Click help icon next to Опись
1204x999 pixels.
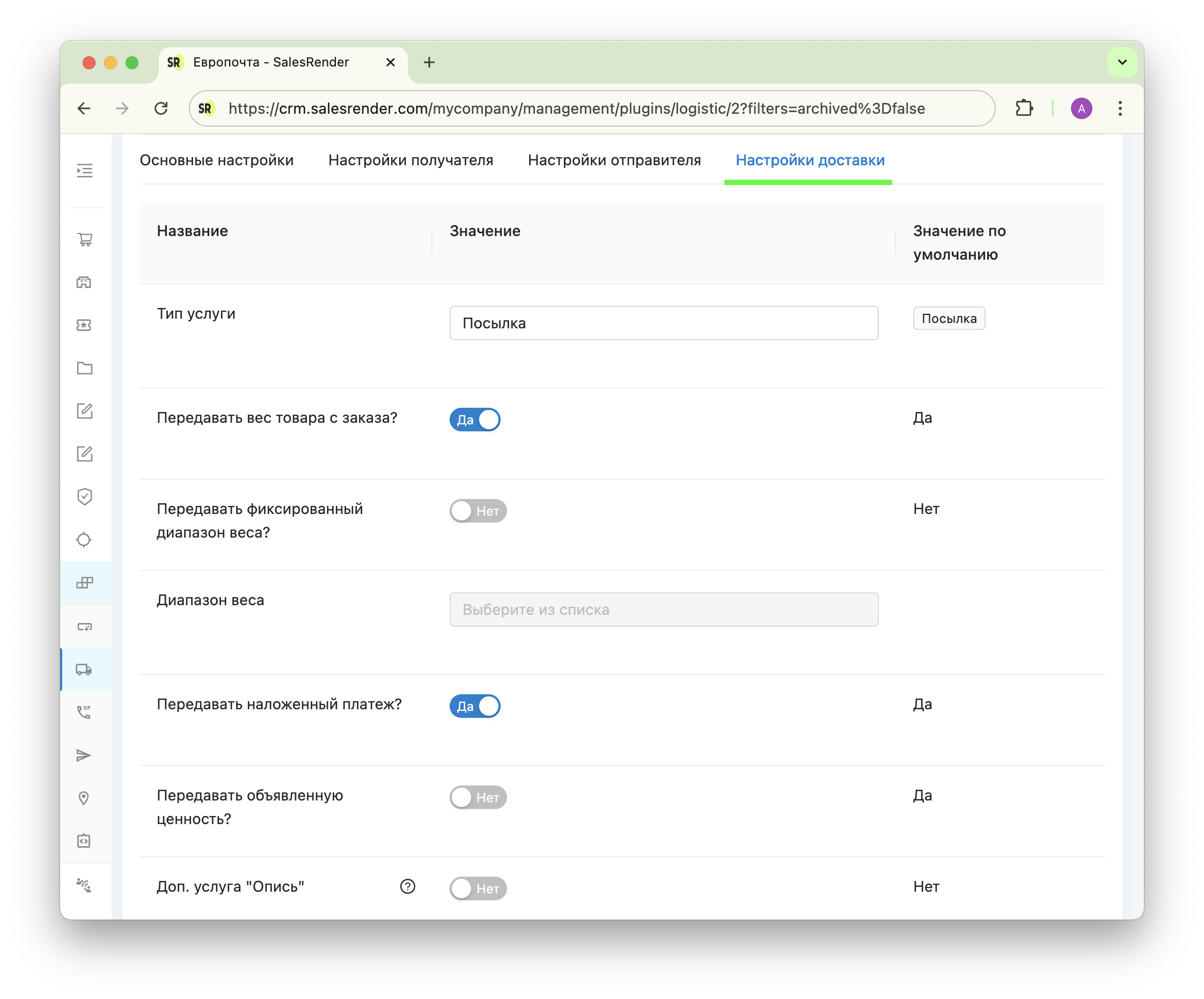[x=408, y=887]
